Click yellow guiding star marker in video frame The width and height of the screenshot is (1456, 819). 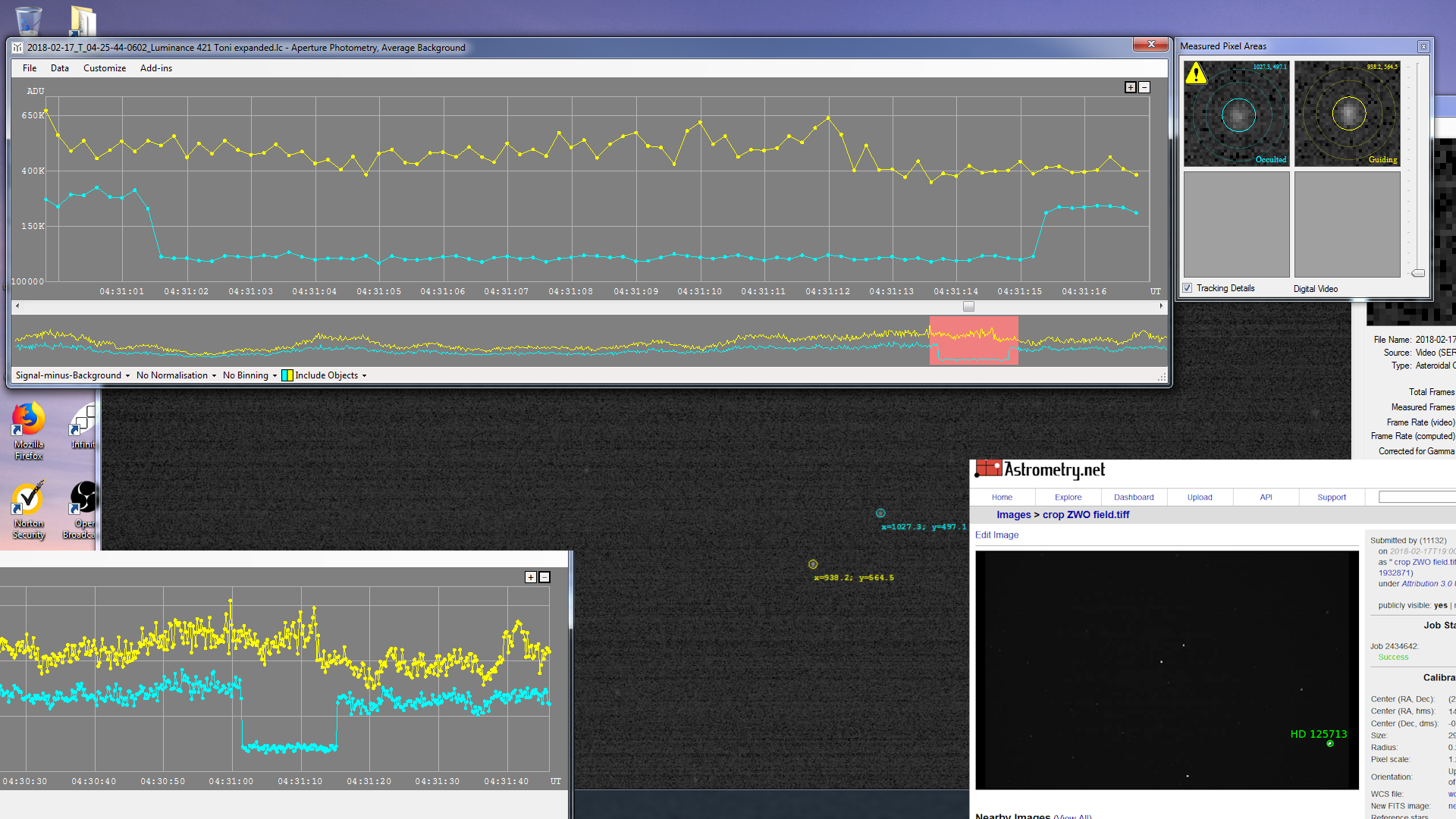point(813,564)
